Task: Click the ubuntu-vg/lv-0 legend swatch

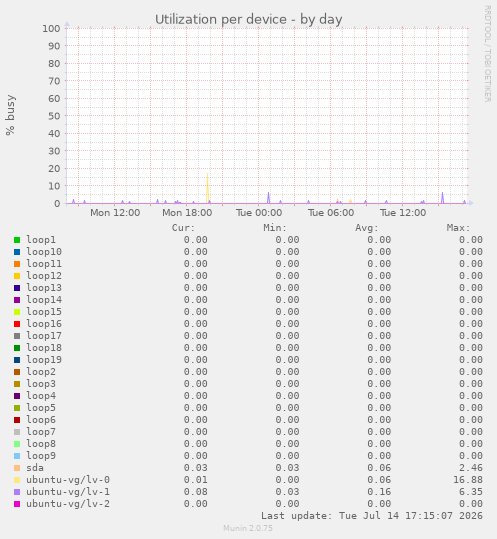Action: pos(17,480)
